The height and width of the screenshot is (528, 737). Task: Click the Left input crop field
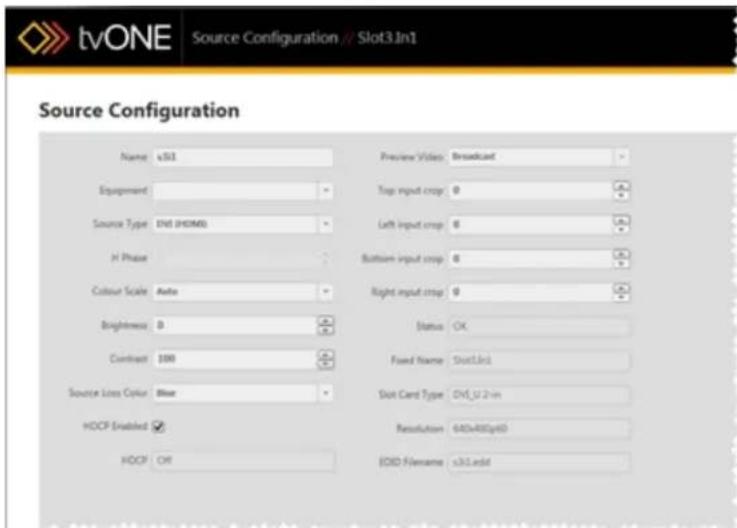(531, 225)
